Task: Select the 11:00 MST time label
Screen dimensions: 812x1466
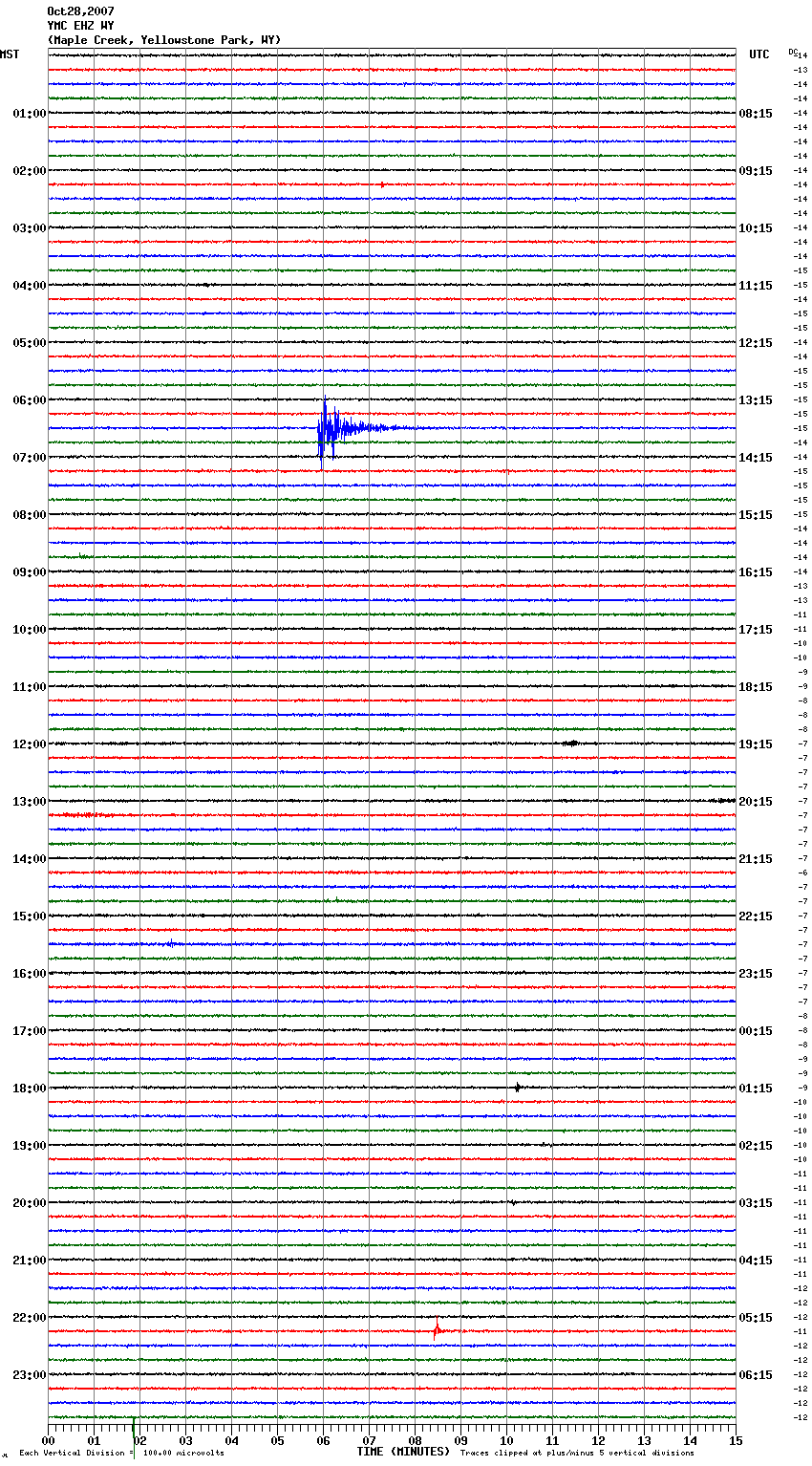Action: (x=30, y=687)
